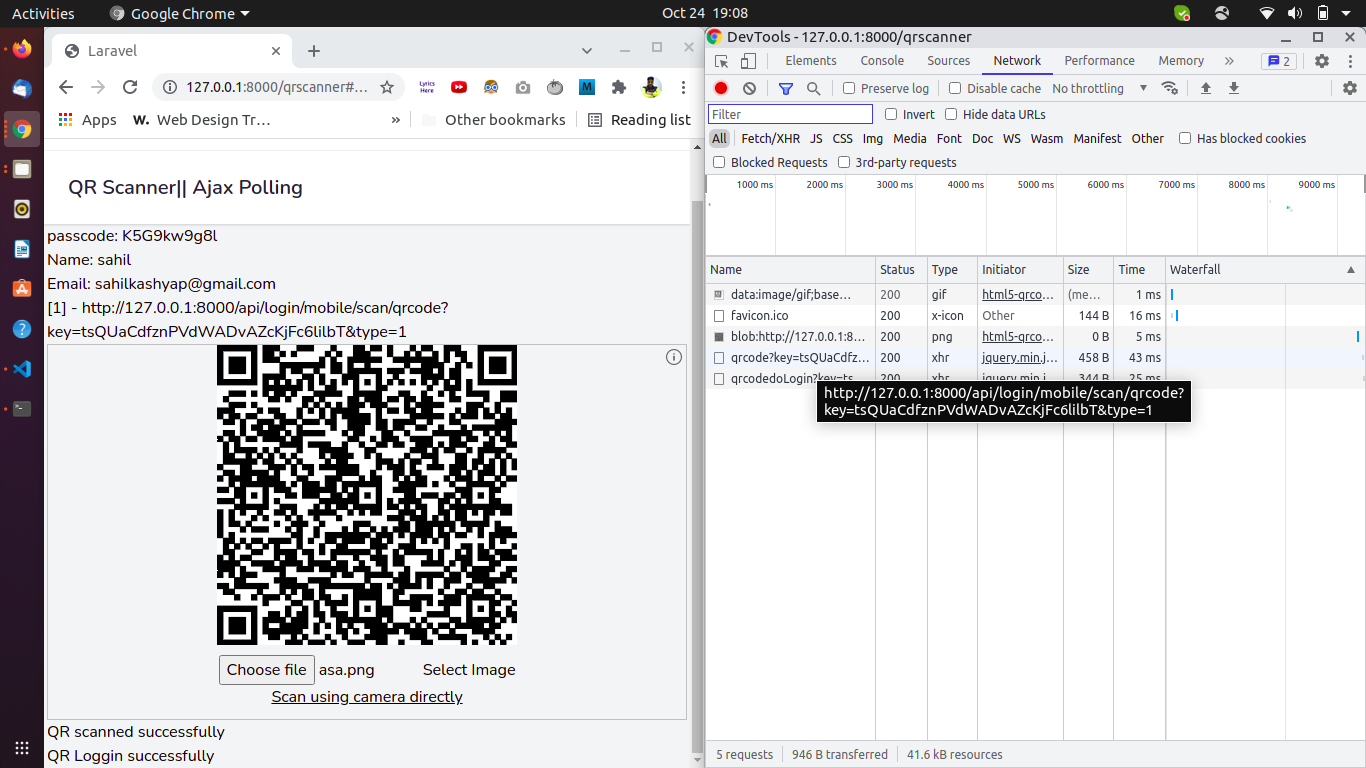Switch to Elements tab
This screenshot has width=1366, height=768.
pos(811,61)
